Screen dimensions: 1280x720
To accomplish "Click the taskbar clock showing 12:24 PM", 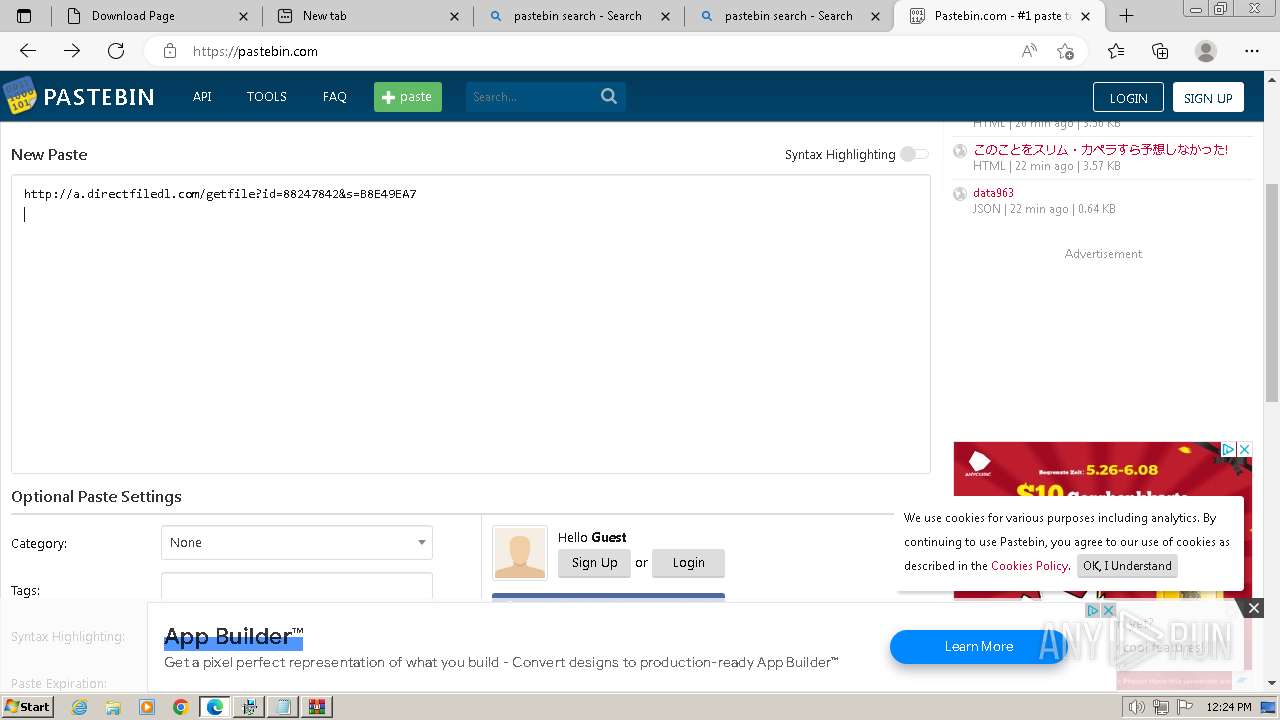I will tap(1229, 707).
